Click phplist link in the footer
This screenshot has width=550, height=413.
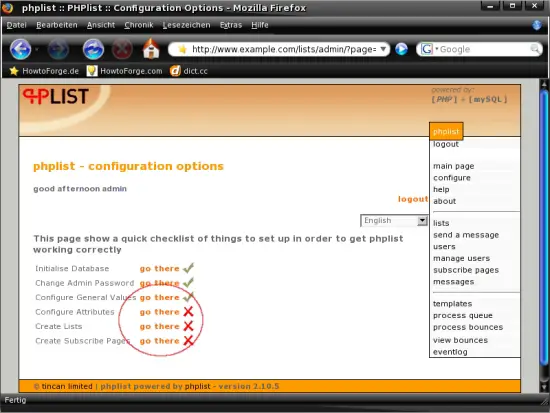click(198, 386)
